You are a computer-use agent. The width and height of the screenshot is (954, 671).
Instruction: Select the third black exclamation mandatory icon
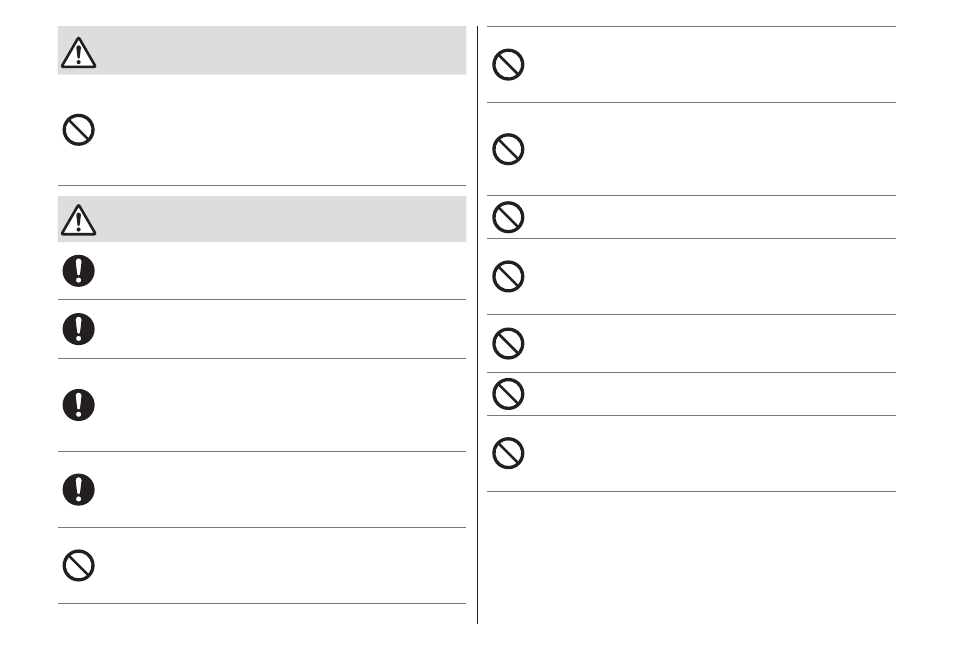point(78,405)
